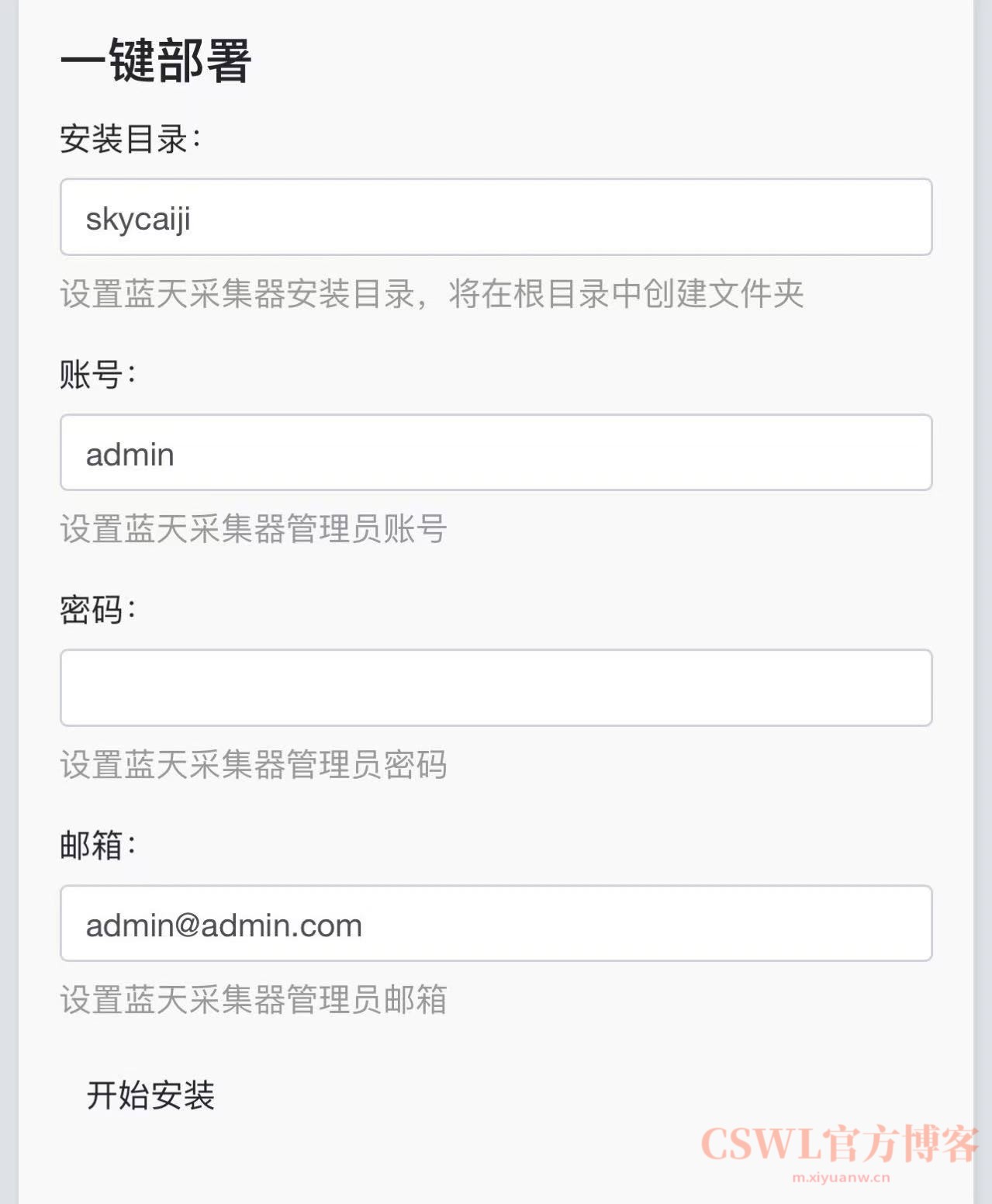The width and height of the screenshot is (992, 1204).
Task: Click the 一键部署 heading
Action: (156, 61)
